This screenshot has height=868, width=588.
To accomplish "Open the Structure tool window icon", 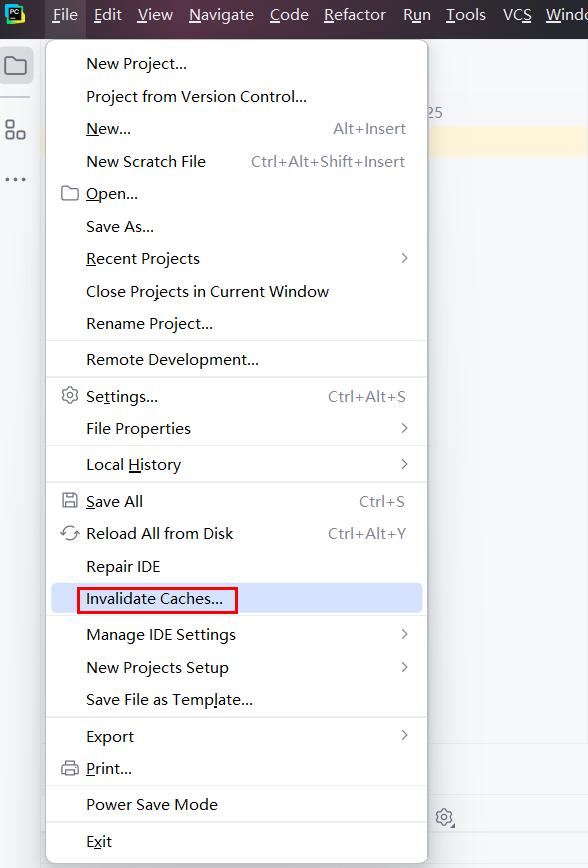I will pos(15,130).
